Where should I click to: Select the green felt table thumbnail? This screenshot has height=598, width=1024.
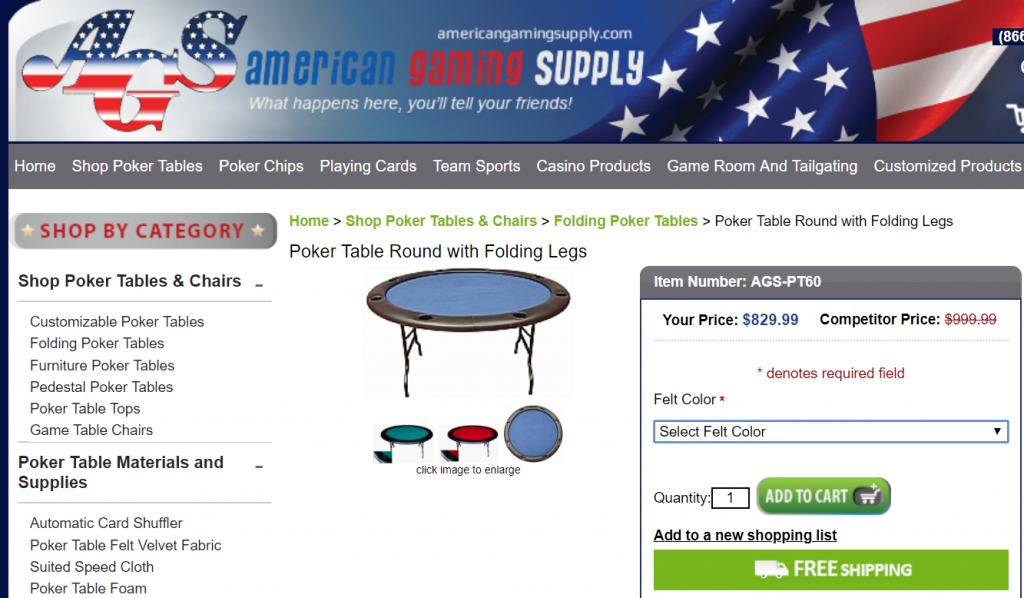click(404, 441)
